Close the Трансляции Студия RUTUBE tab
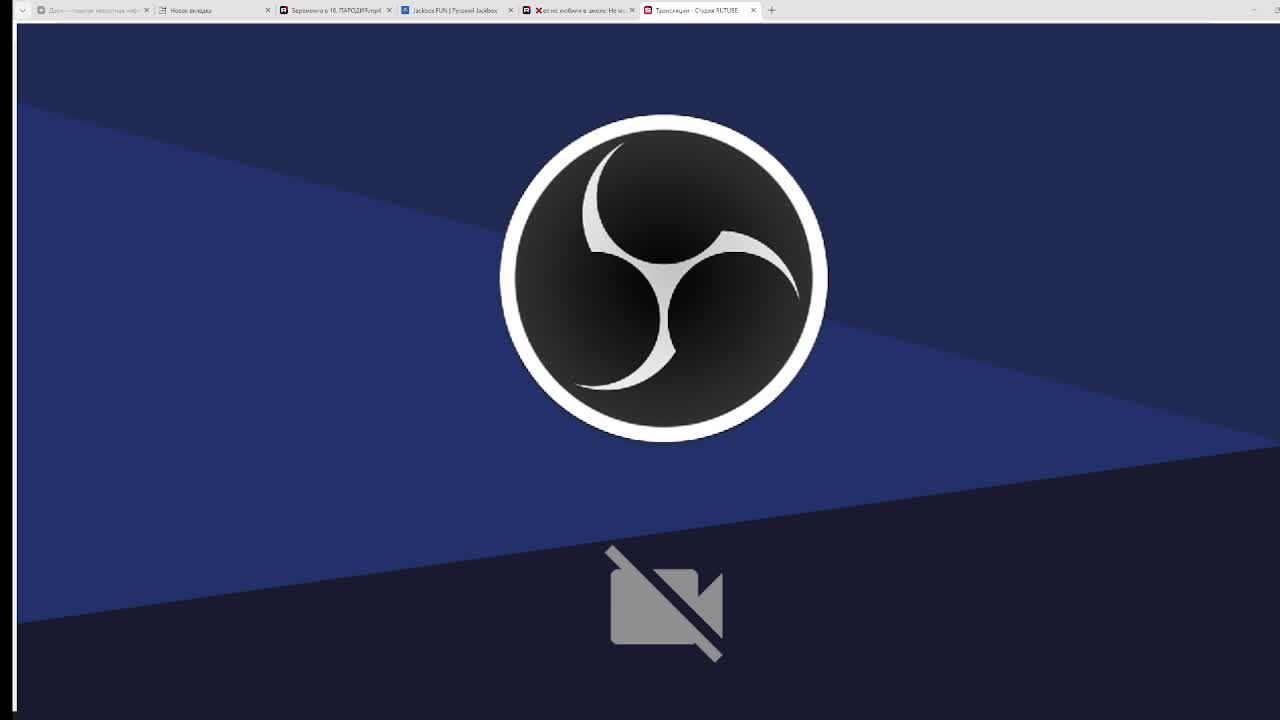This screenshot has width=1280, height=720. tap(753, 10)
